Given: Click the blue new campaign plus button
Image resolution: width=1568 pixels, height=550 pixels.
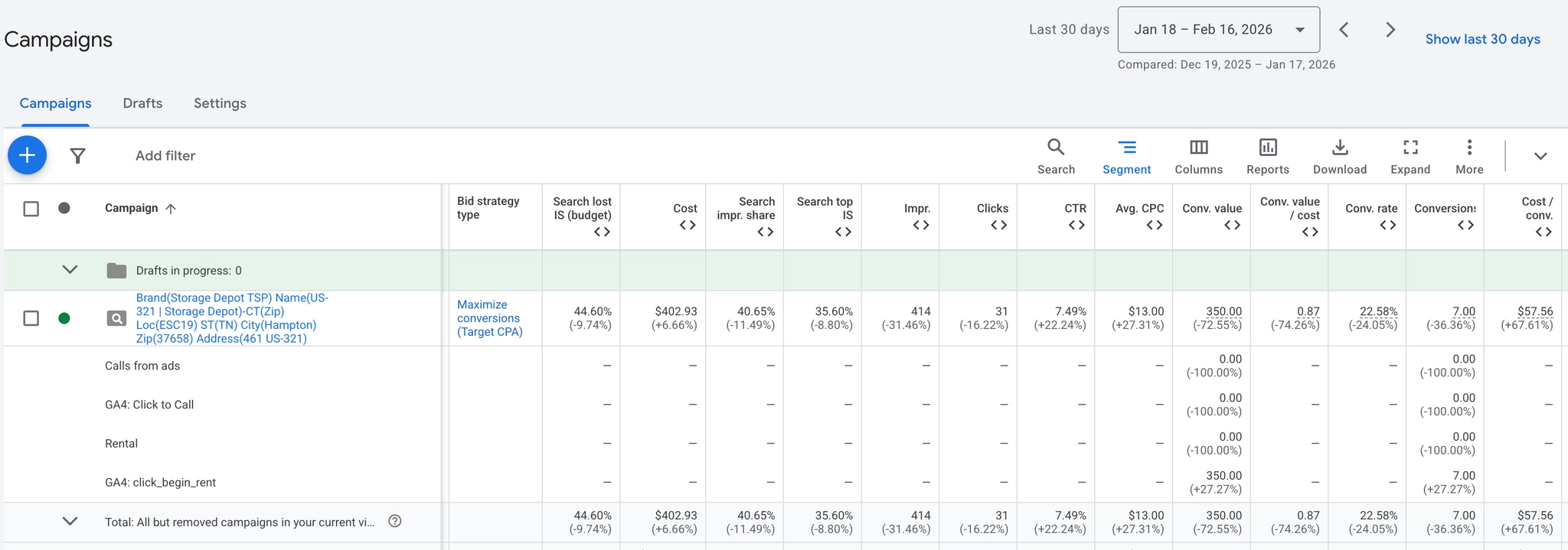Looking at the screenshot, I should coord(27,155).
